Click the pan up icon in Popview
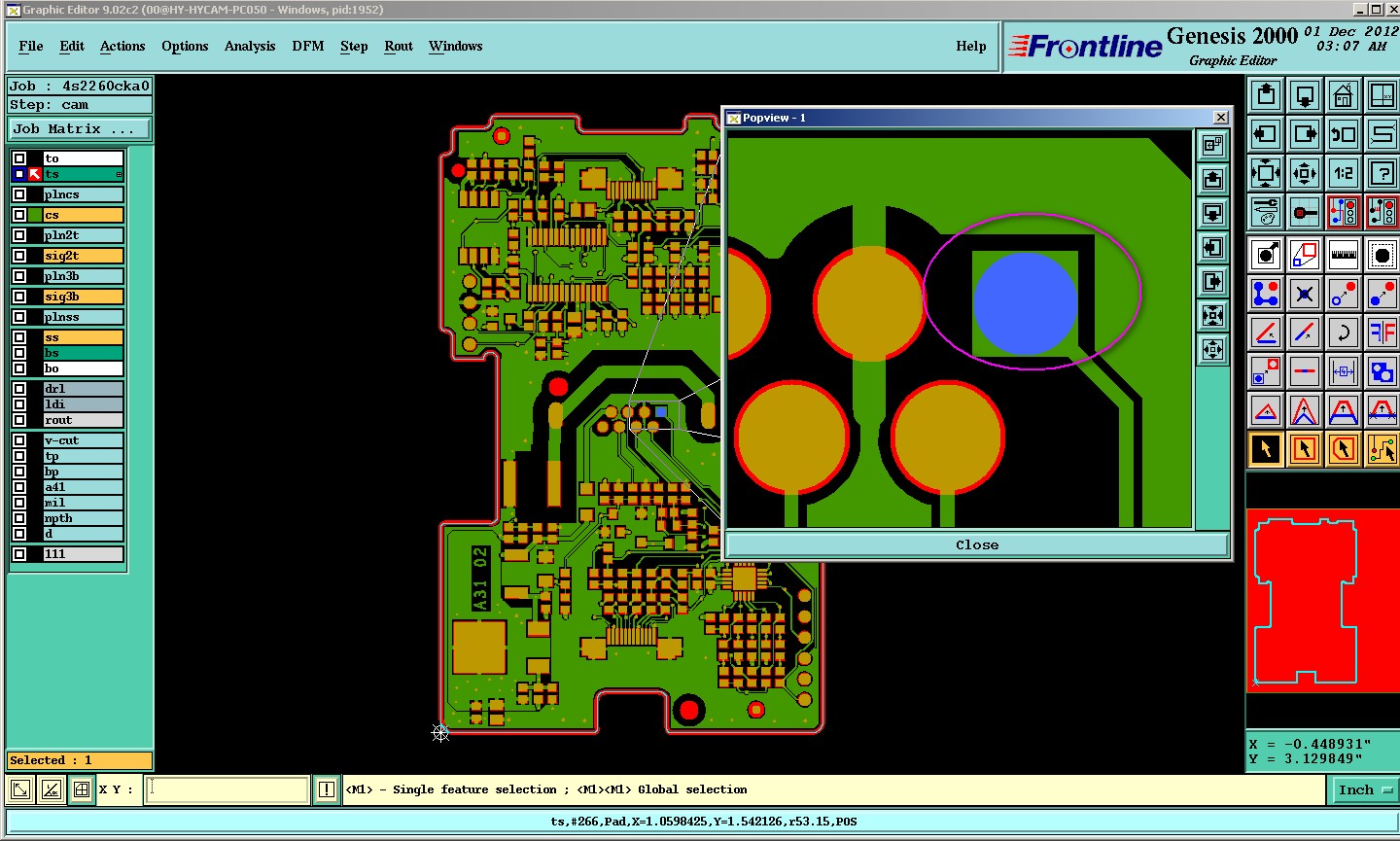This screenshot has height=841, width=1400. (x=1212, y=179)
